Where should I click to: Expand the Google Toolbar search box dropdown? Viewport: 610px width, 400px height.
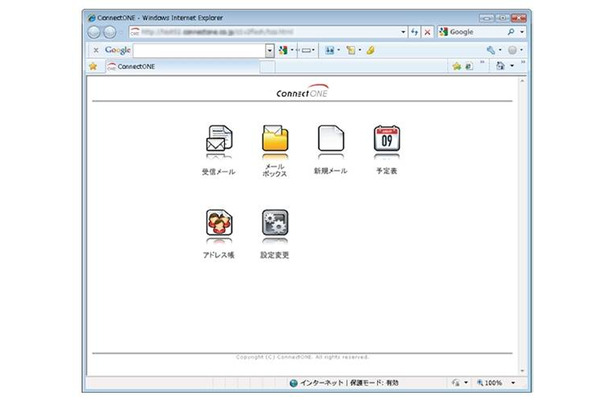270,50
